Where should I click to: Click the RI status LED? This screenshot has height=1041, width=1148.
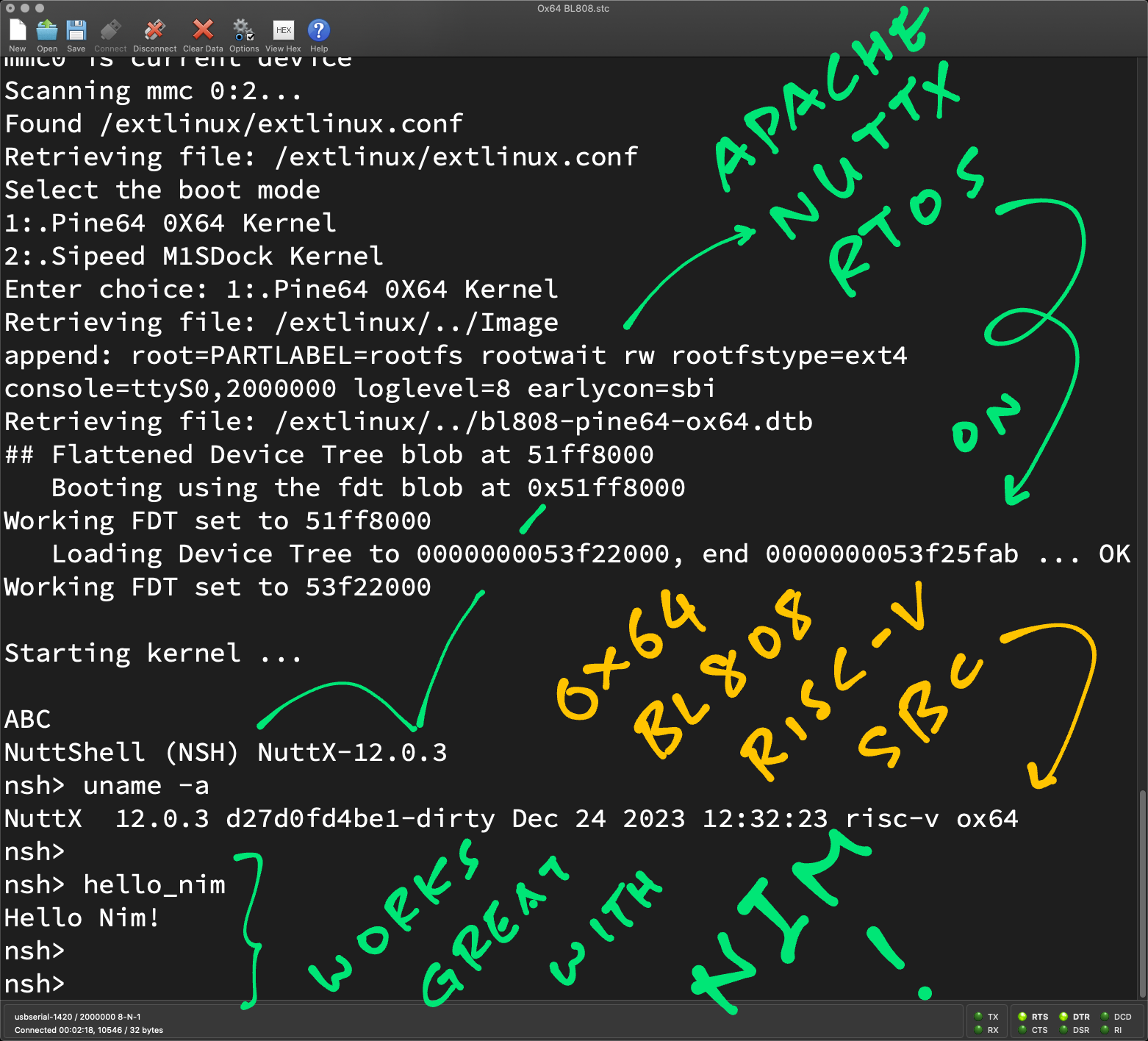click(x=1105, y=1030)
